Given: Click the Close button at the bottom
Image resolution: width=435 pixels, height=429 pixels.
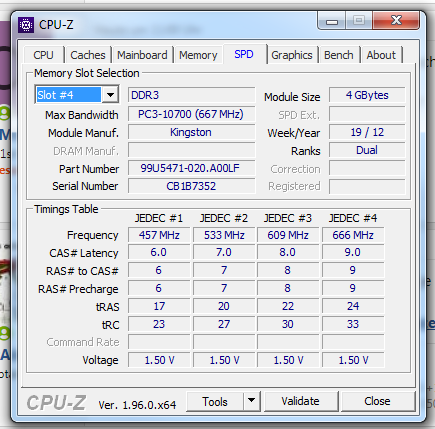Looking at the screenshot, I should click(377, 401).
